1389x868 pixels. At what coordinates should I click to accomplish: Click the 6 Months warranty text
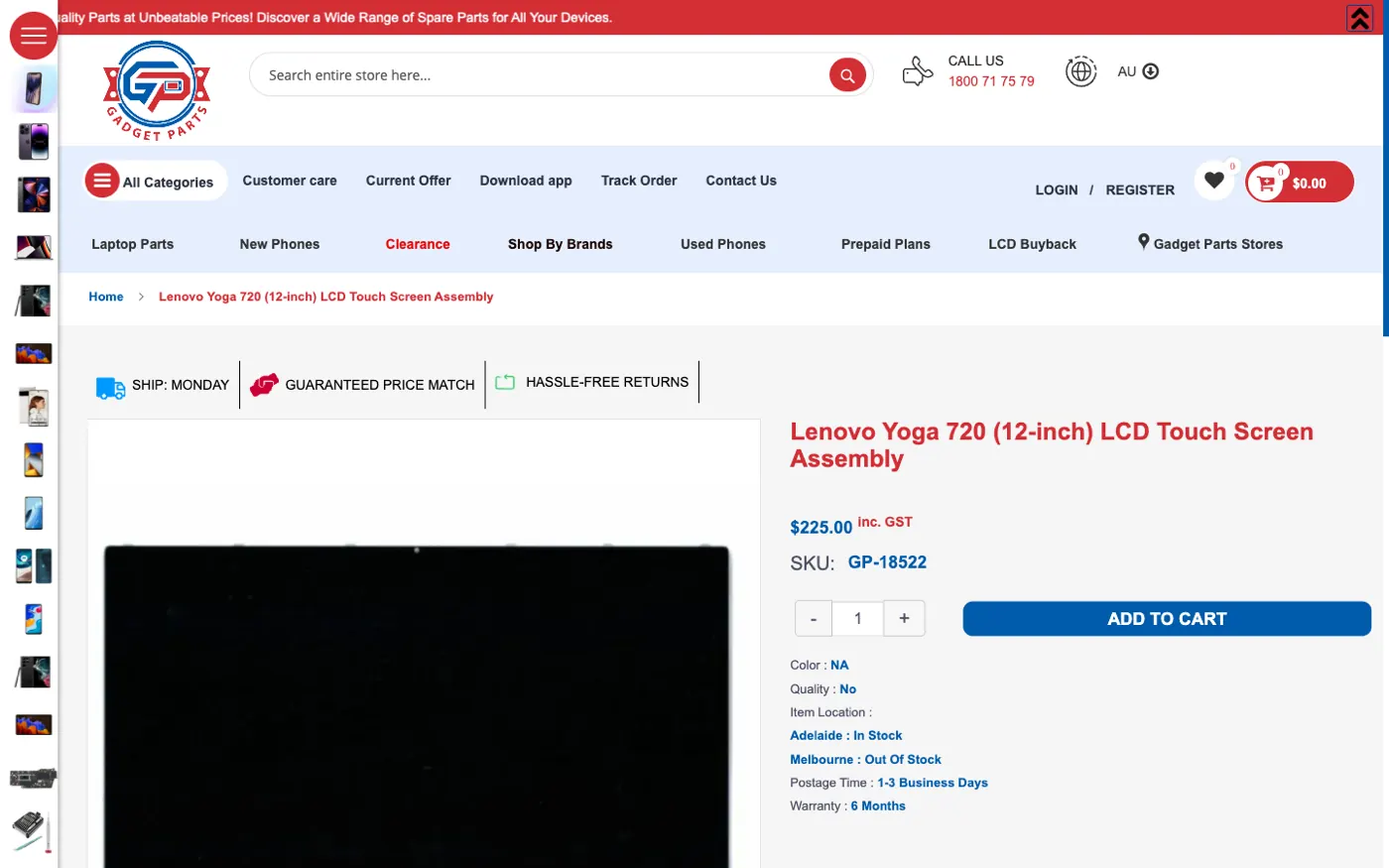[x=878, y=806]
